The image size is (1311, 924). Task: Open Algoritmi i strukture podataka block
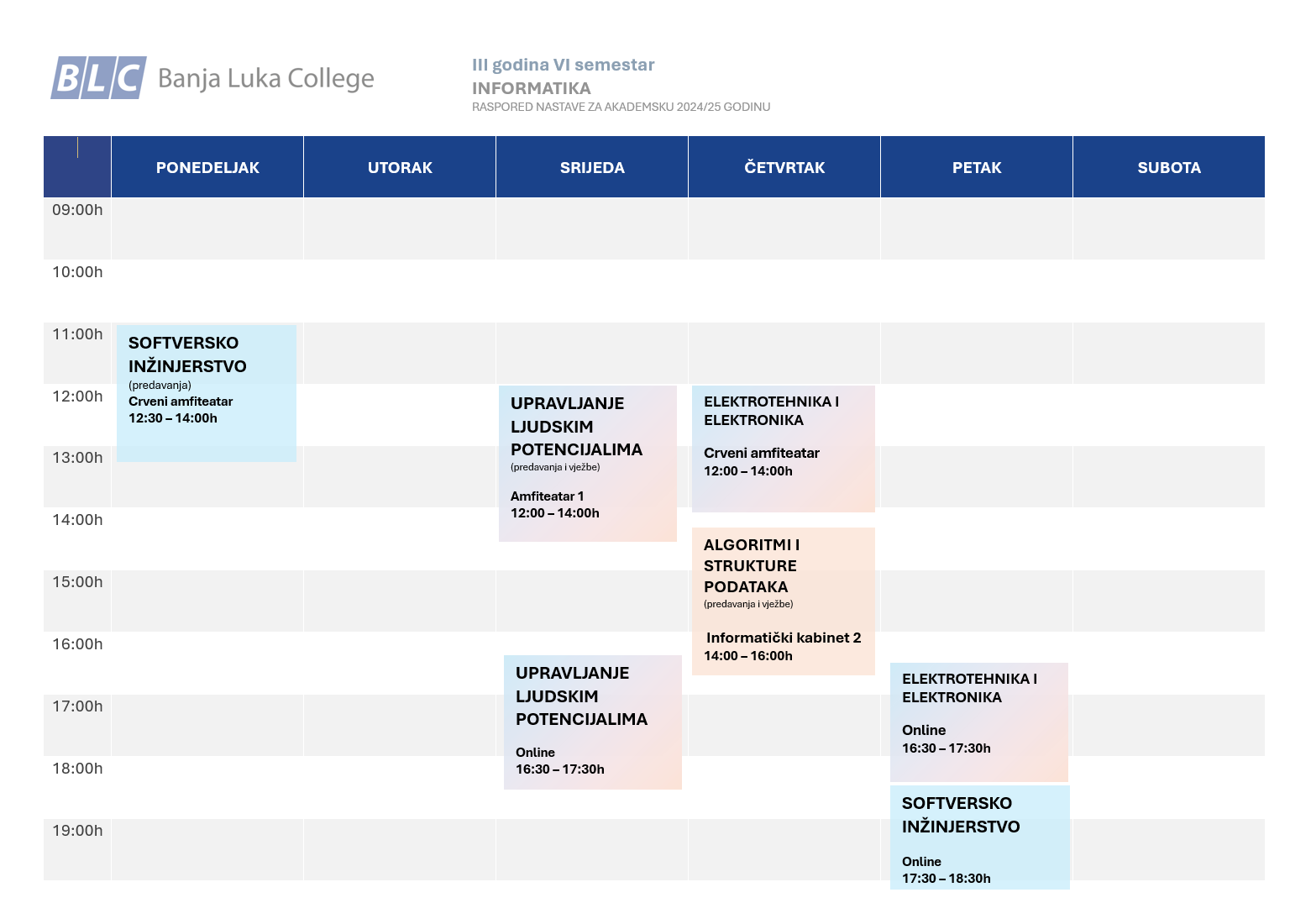[784, 601]
